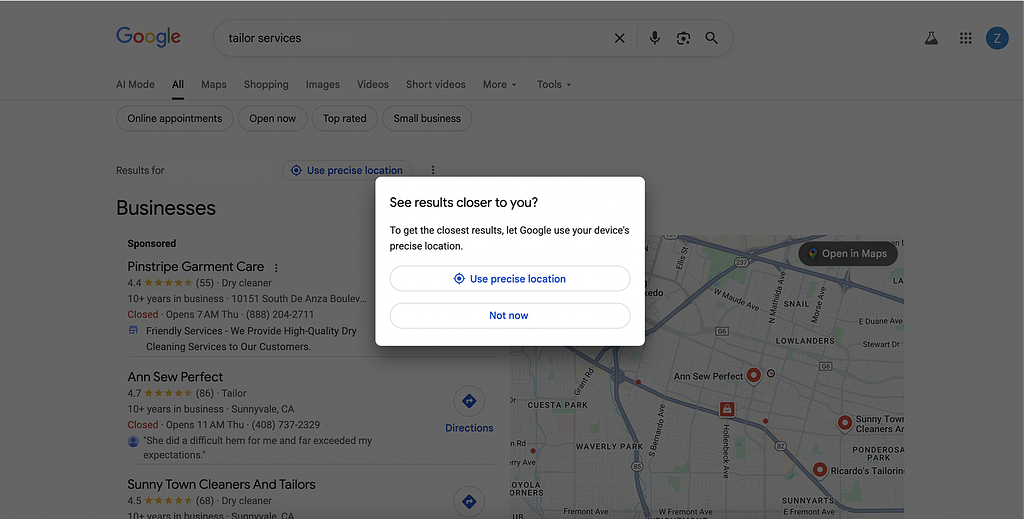Toggle Small business filter chip

click(427, 118)
